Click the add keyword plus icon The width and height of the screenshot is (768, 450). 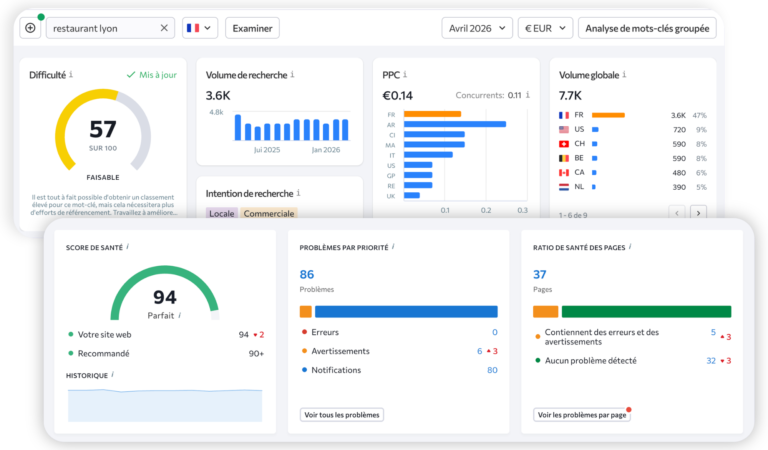30,28
